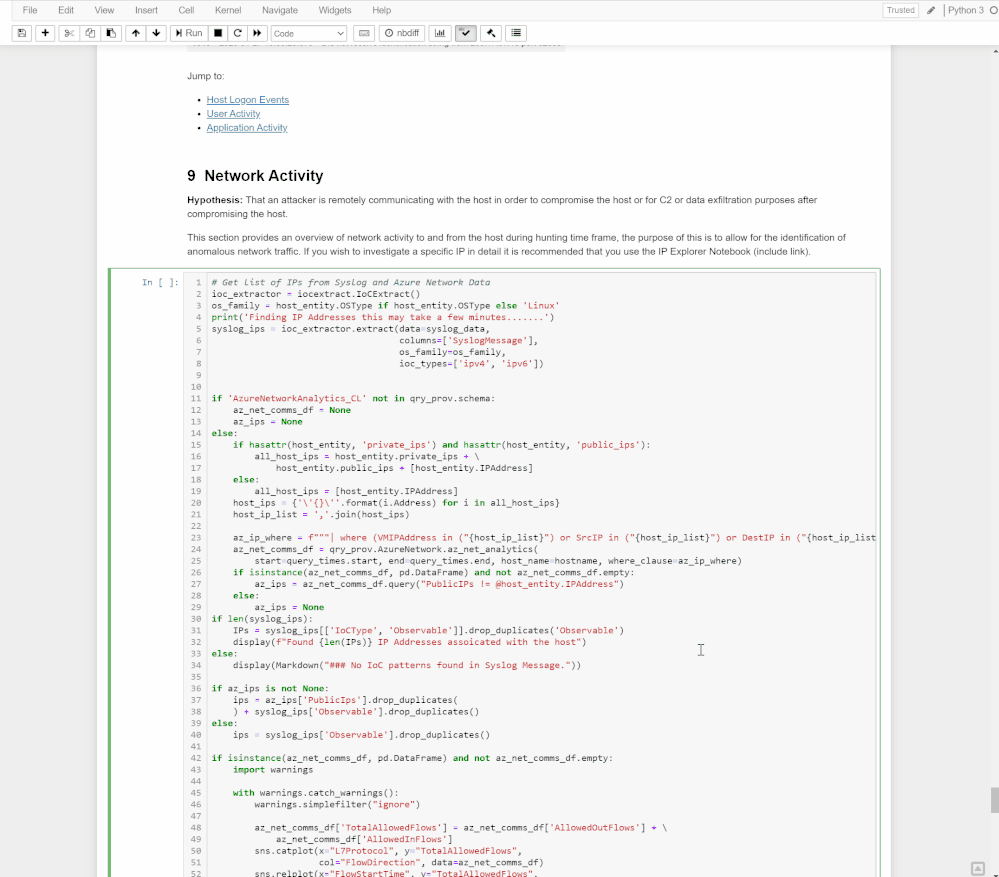Click code line 'ioc_extractor = iocextract.IoCExtract()'
999x877 pixels.
(x=316, y=294)
